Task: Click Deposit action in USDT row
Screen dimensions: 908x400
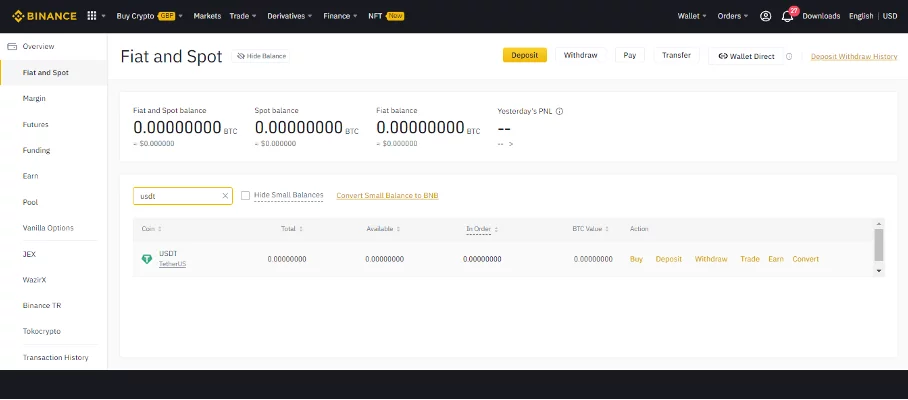Action: point(669,259)
